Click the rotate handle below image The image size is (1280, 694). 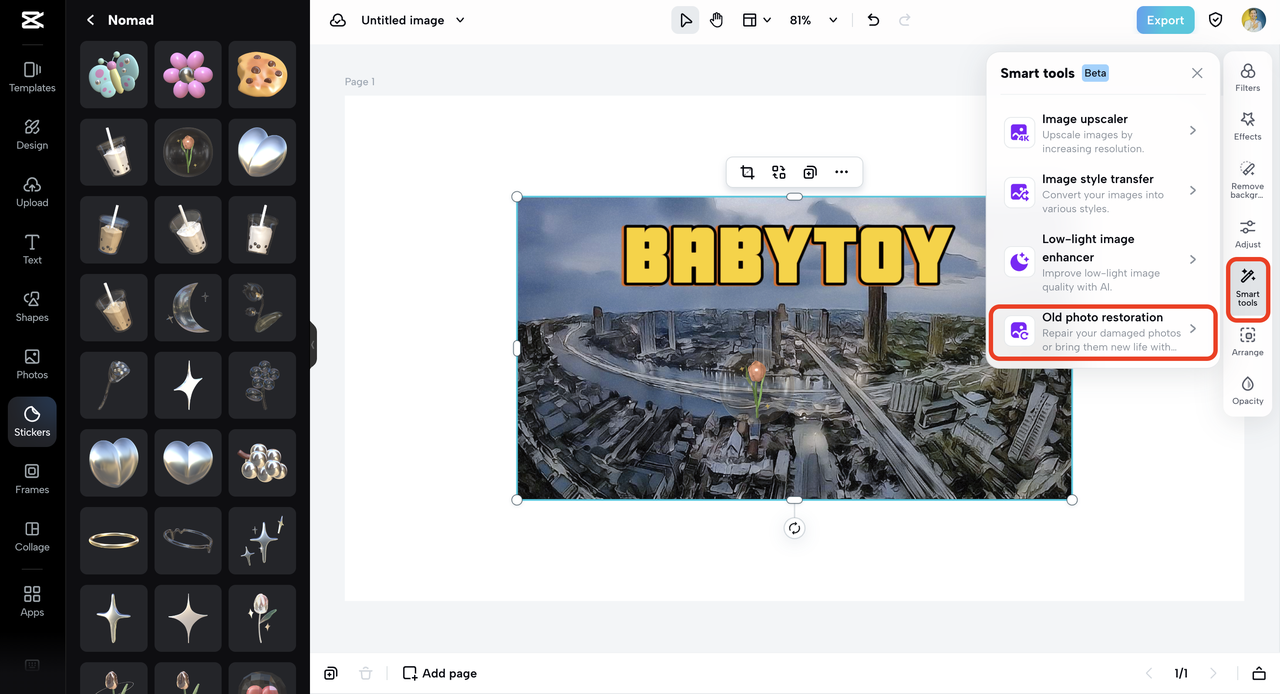tap(794, 528)
